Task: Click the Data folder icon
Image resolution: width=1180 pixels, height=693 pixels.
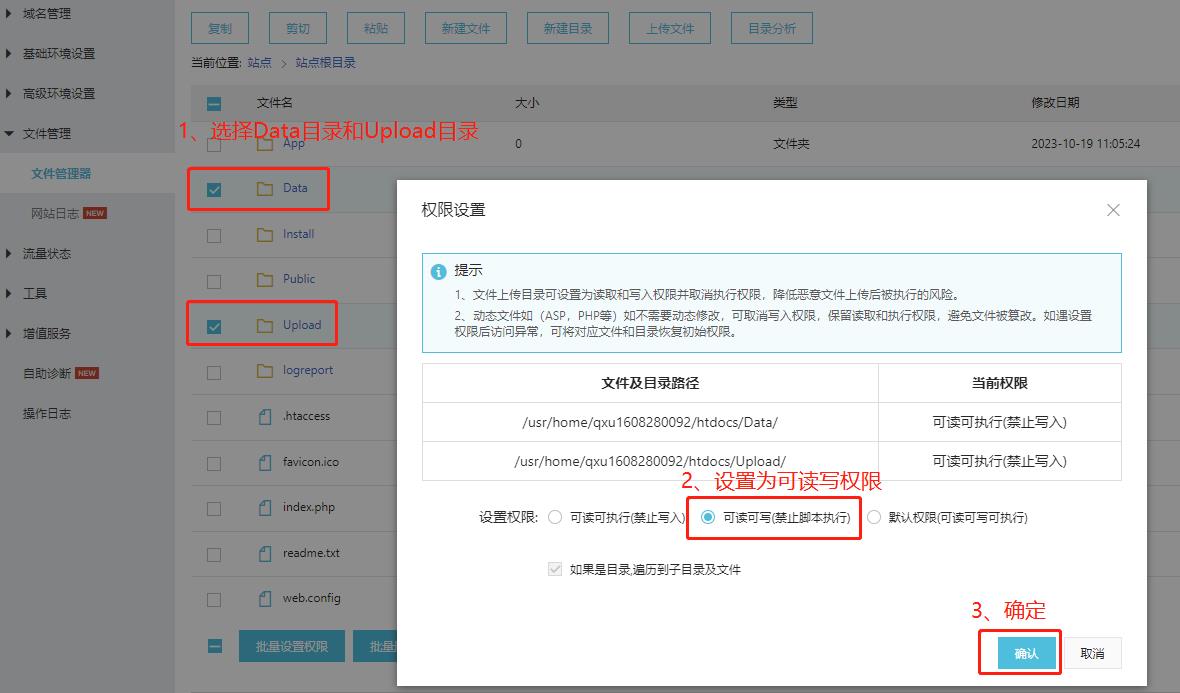Action: pos(265,188)
